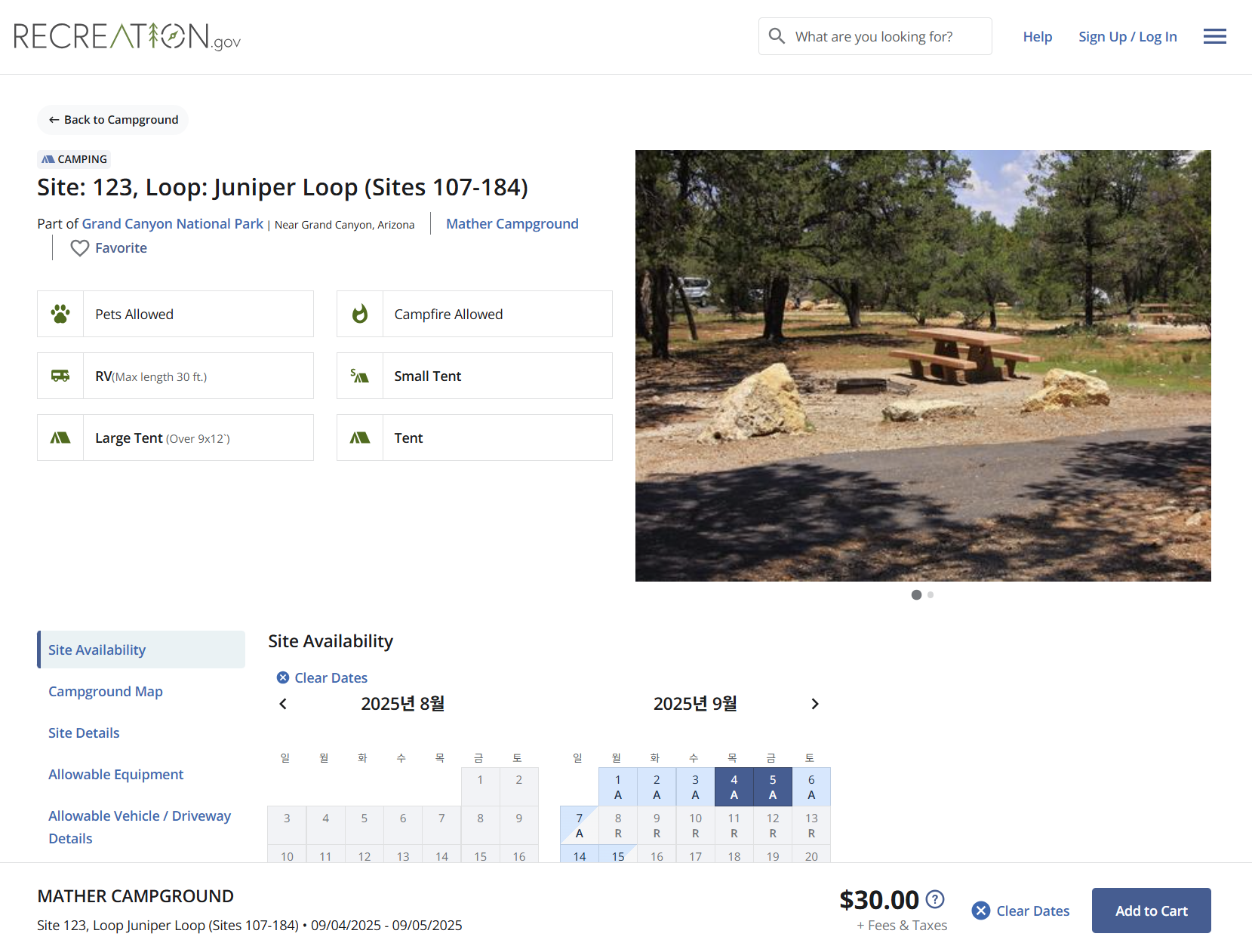Click Clear Dates above the calendar

322,677
